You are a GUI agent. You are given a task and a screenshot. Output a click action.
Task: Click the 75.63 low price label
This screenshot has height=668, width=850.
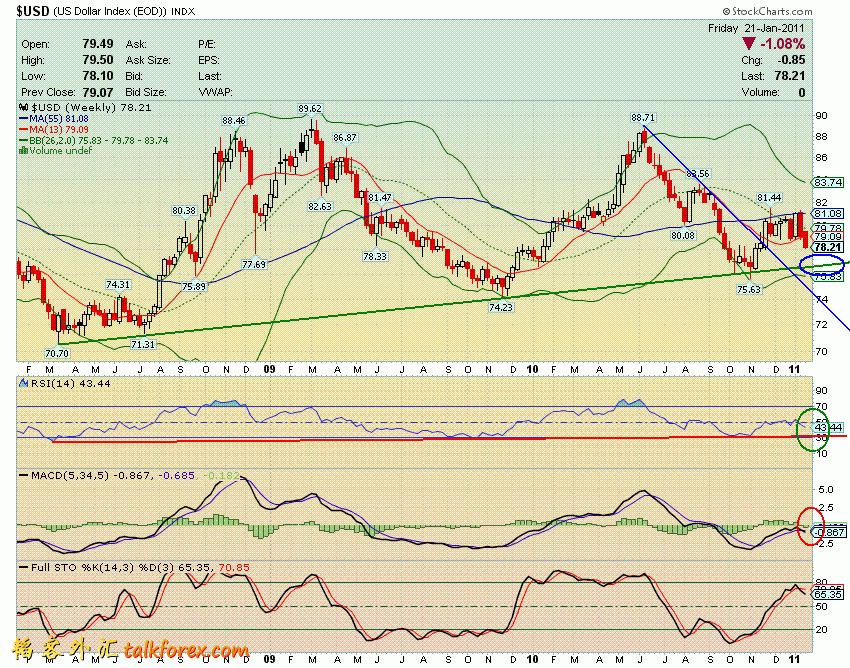(749, 290)
